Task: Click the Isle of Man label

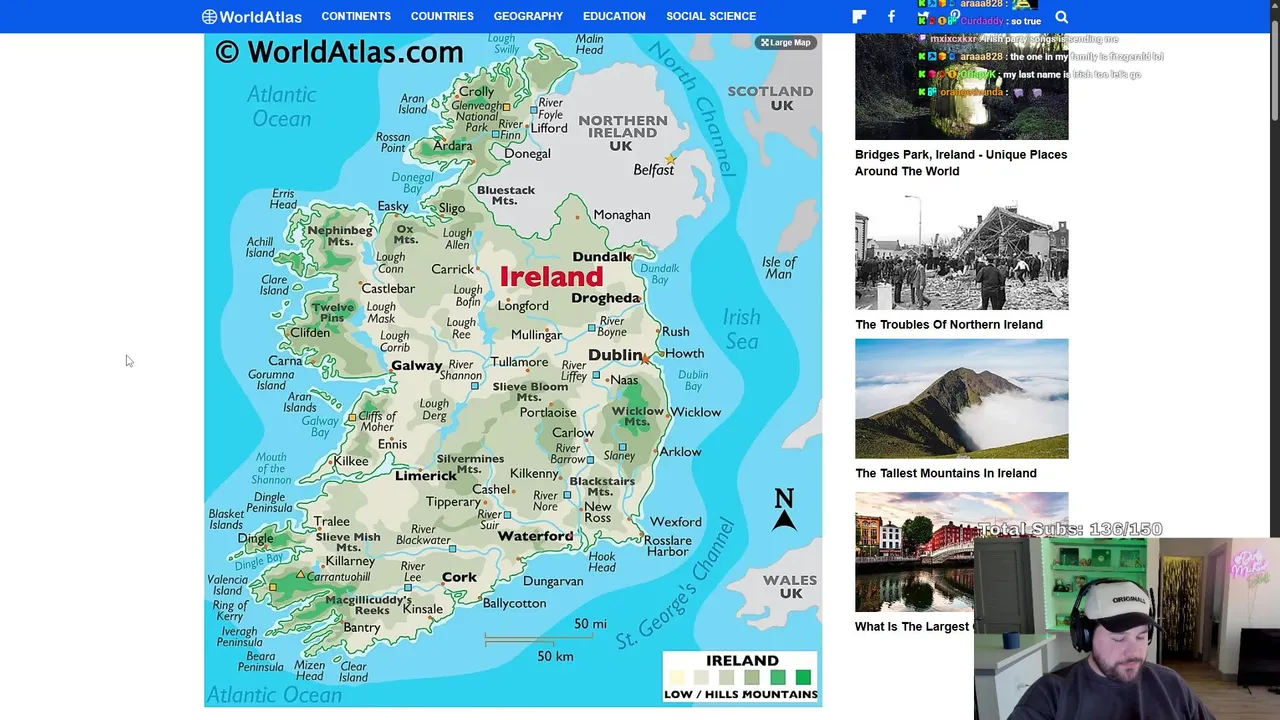Action: (779, 268)
